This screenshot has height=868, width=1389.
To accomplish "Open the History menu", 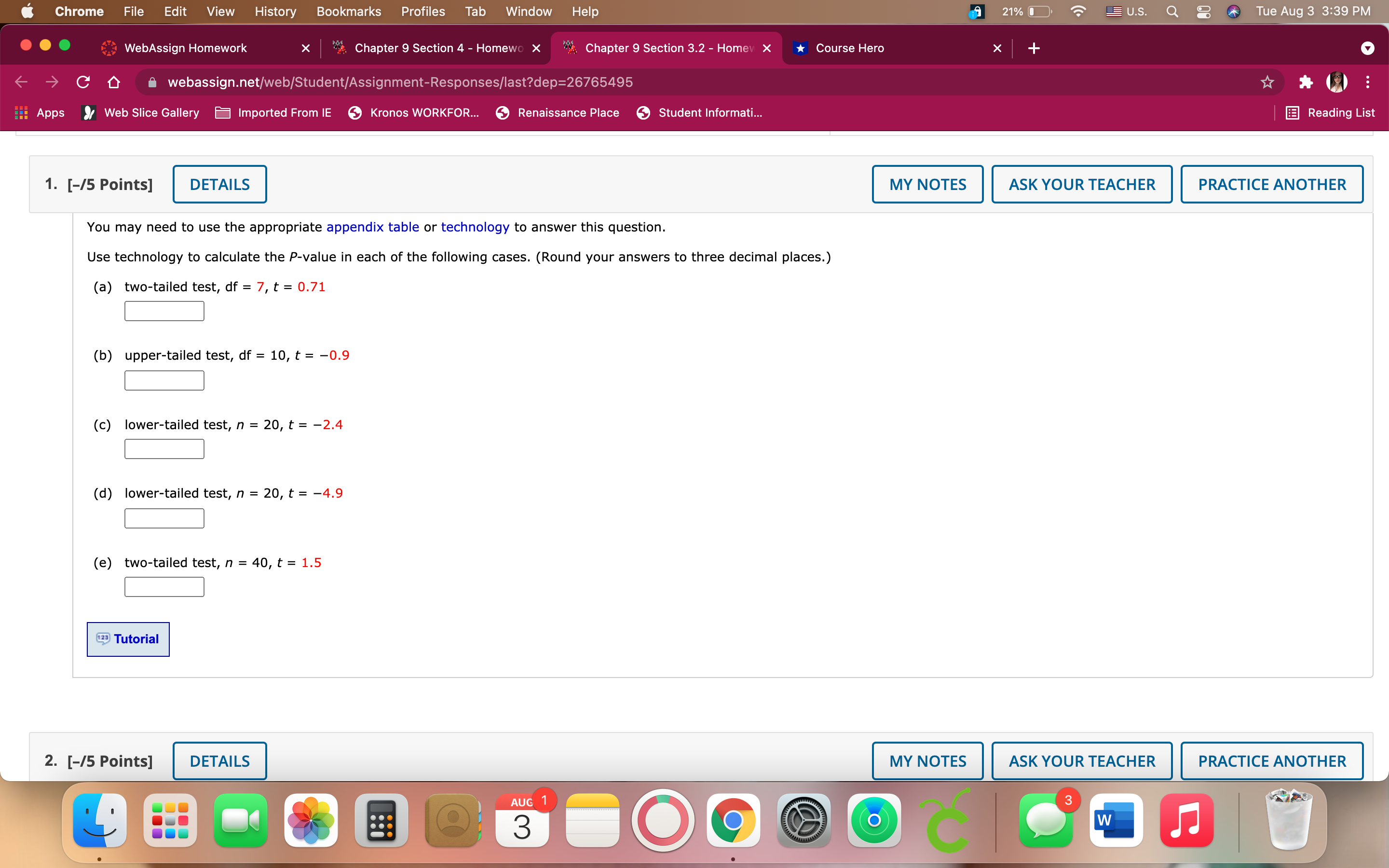I will pyautogui.click(x=275, y=12).
